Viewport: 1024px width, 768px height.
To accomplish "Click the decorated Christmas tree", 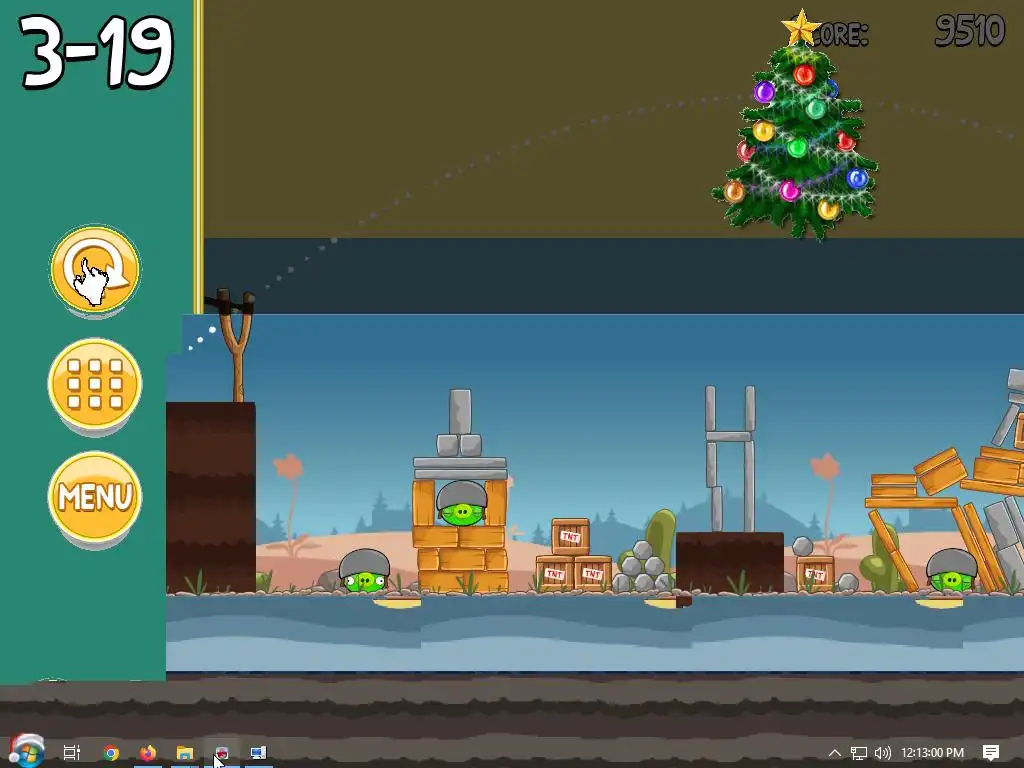I will pos(795,131).
